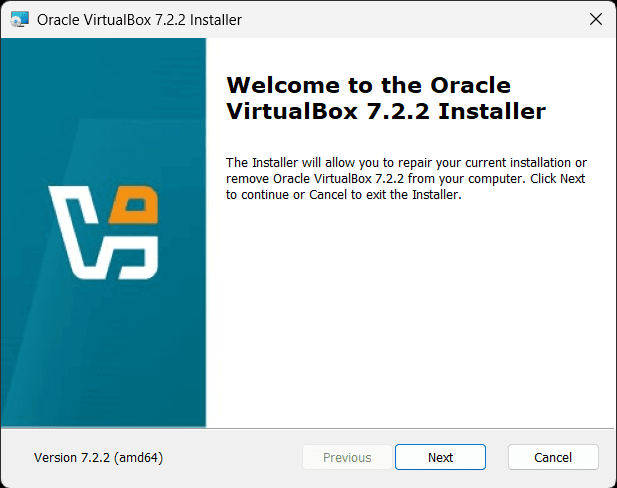
Task: Click the last line of the description mentioning 'exit the Installer'
Action: [342, 195]
